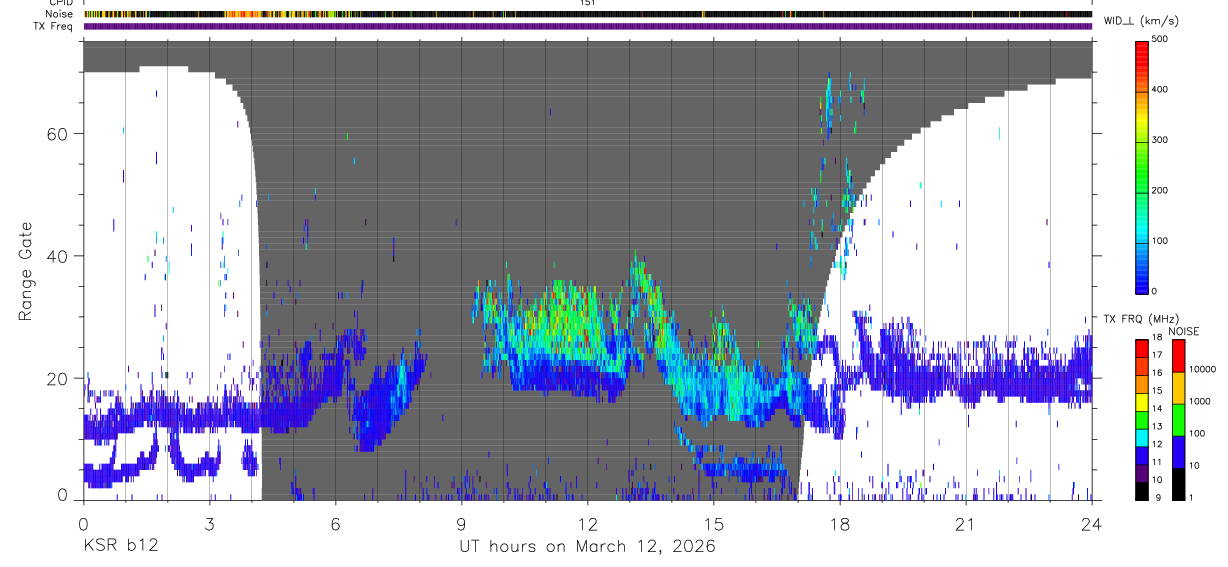
Task: Click the '400' tick on the WID color bar
Action: click(1160, 90)
